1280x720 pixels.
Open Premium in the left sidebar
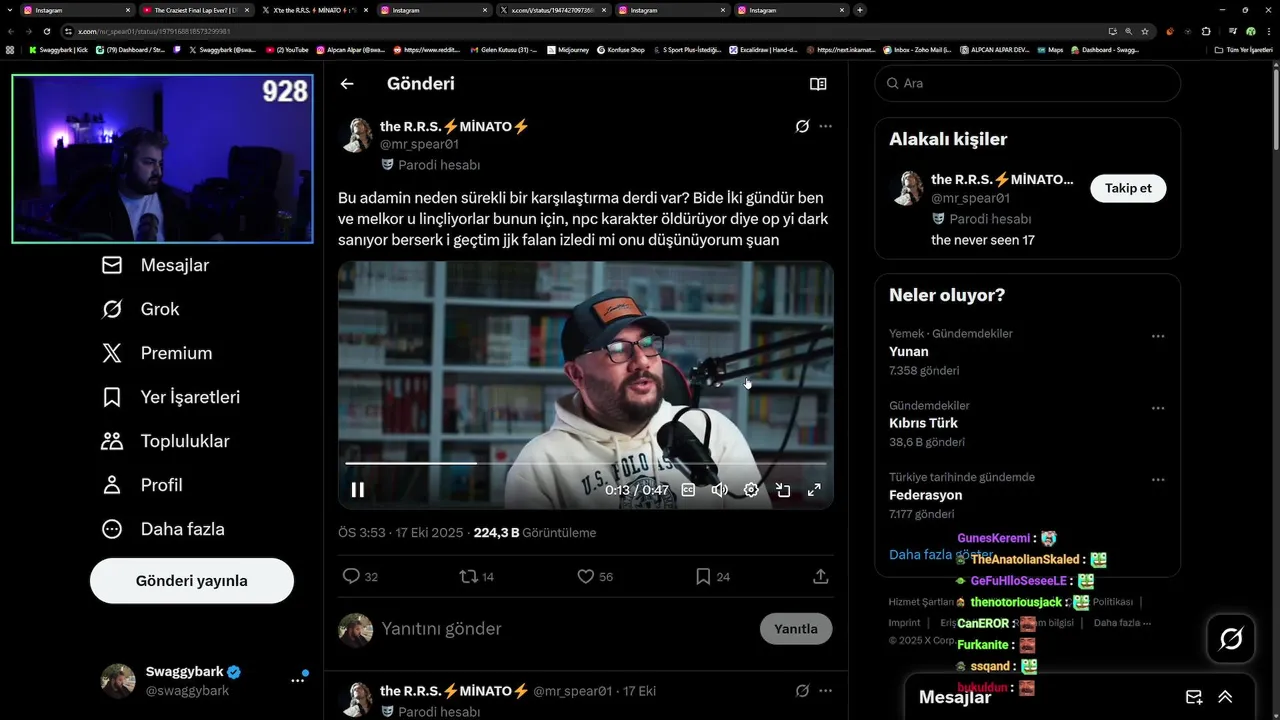[x=157, y=353]
